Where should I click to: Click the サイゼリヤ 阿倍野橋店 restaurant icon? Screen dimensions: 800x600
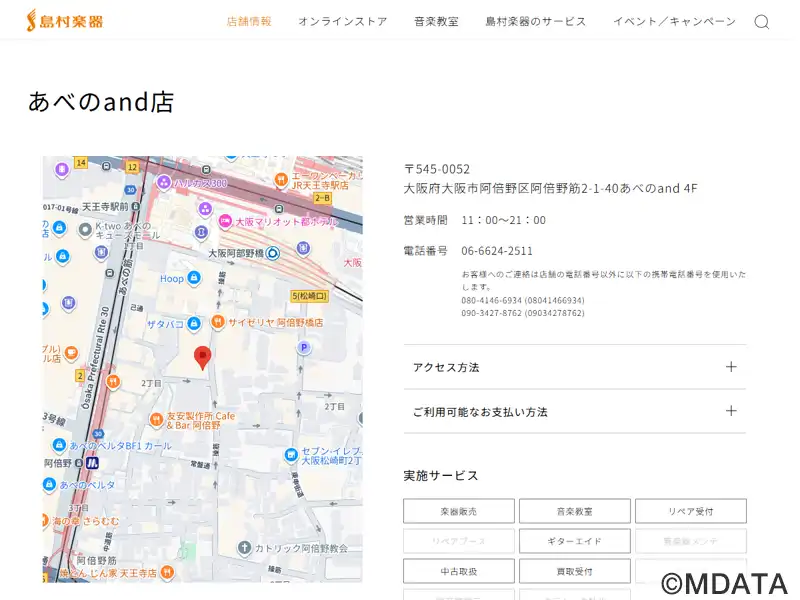218,322
